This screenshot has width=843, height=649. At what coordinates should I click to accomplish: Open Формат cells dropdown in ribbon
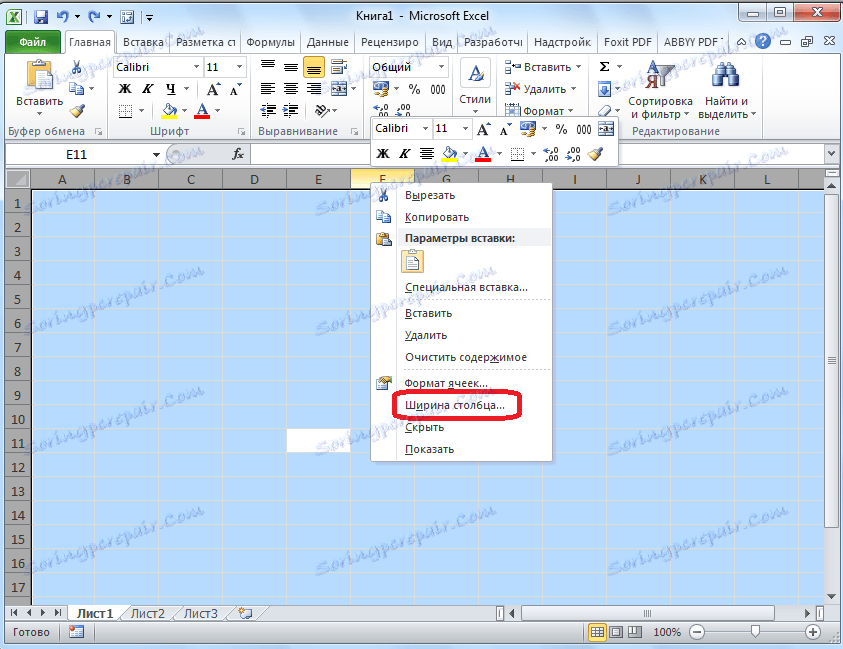pyautogui.click(x=539, y=111)
